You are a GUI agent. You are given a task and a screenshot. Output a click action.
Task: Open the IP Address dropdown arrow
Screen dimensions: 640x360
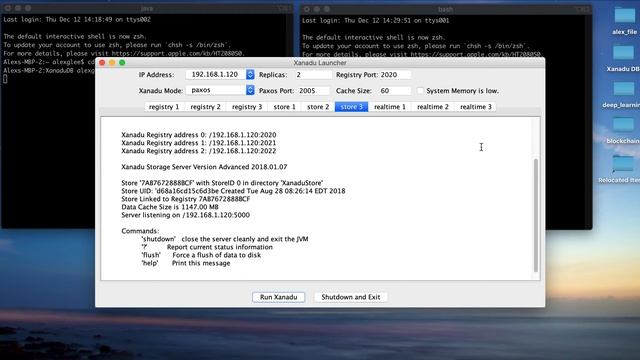click(x=250, y=74)
